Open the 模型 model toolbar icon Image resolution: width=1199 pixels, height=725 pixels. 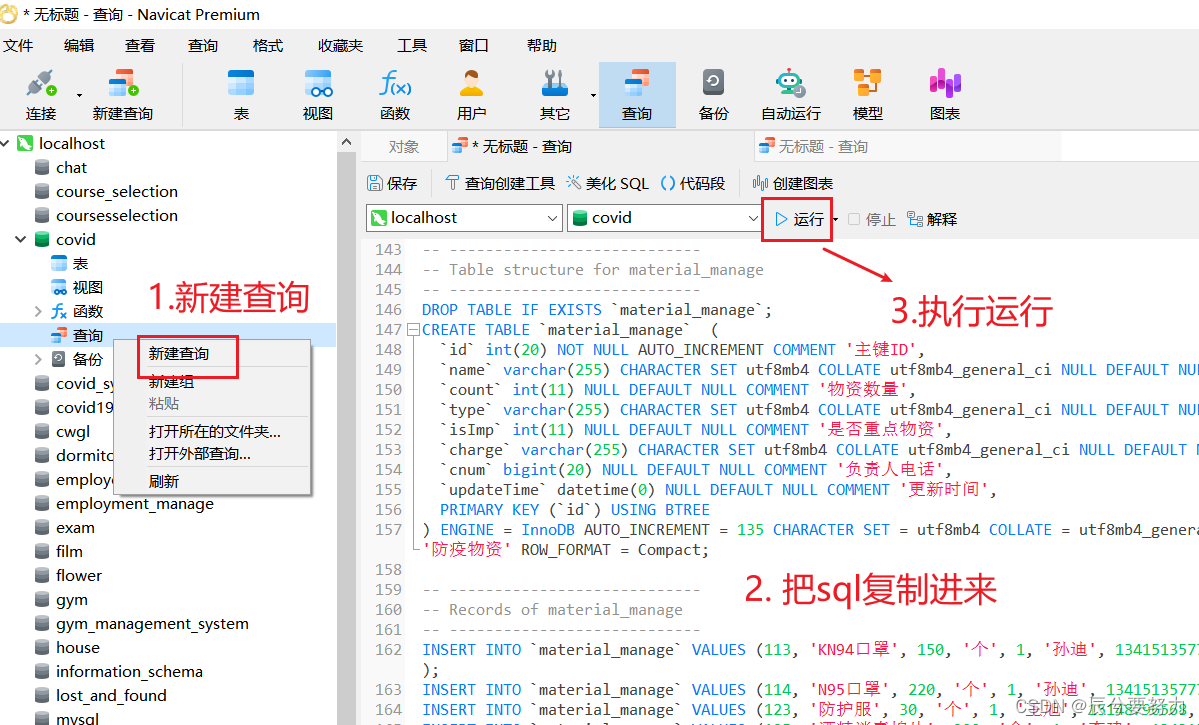(868, 95)
